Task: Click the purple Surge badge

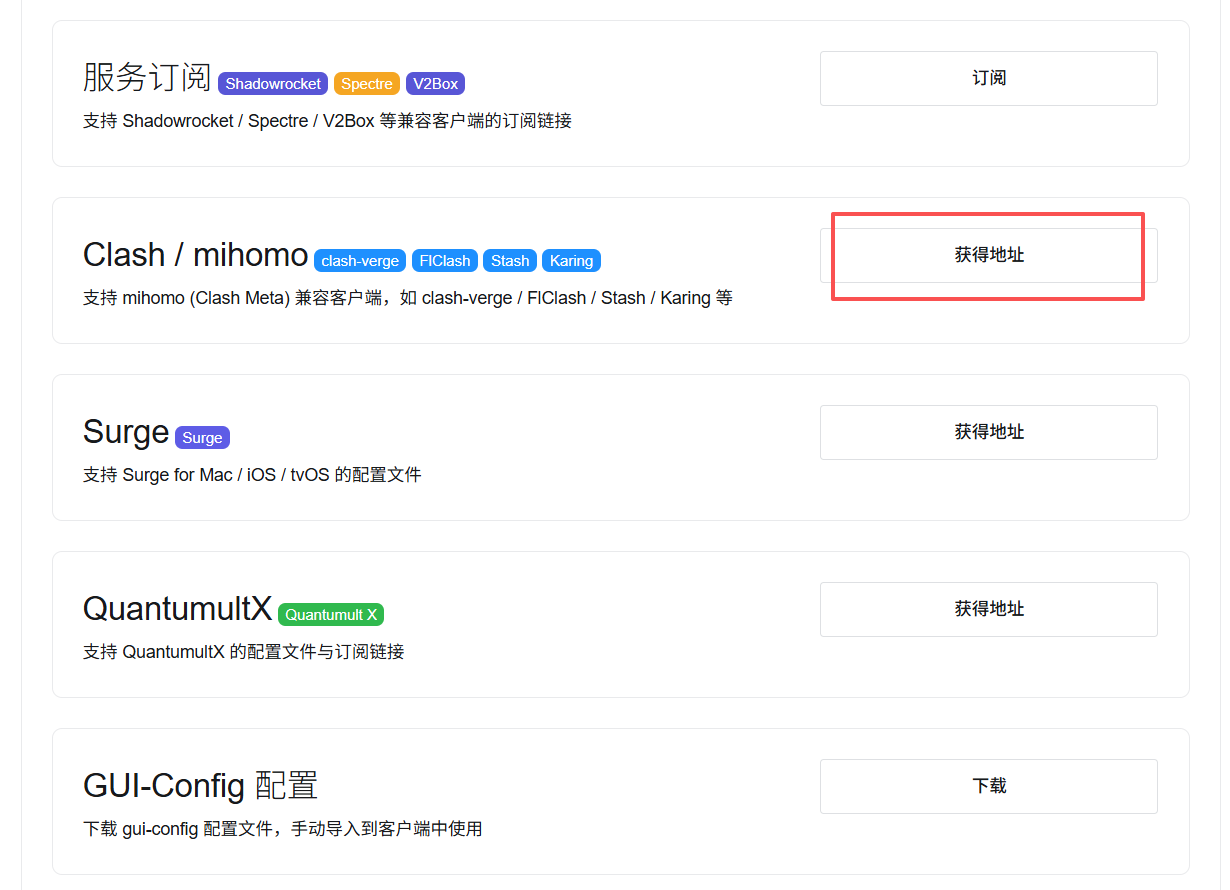Action: (x=202, y=438)
